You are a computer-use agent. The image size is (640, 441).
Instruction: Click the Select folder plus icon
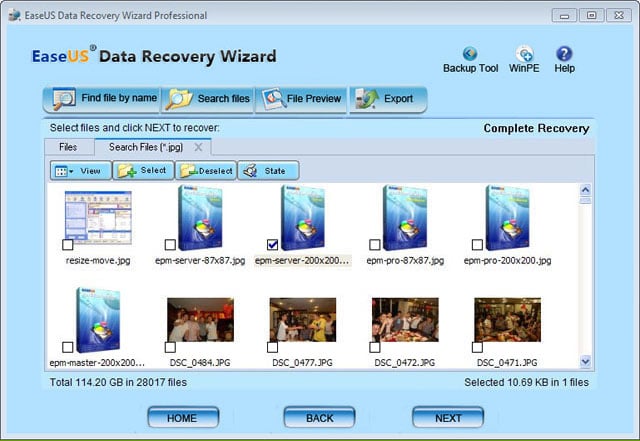[x=127, y=171]
